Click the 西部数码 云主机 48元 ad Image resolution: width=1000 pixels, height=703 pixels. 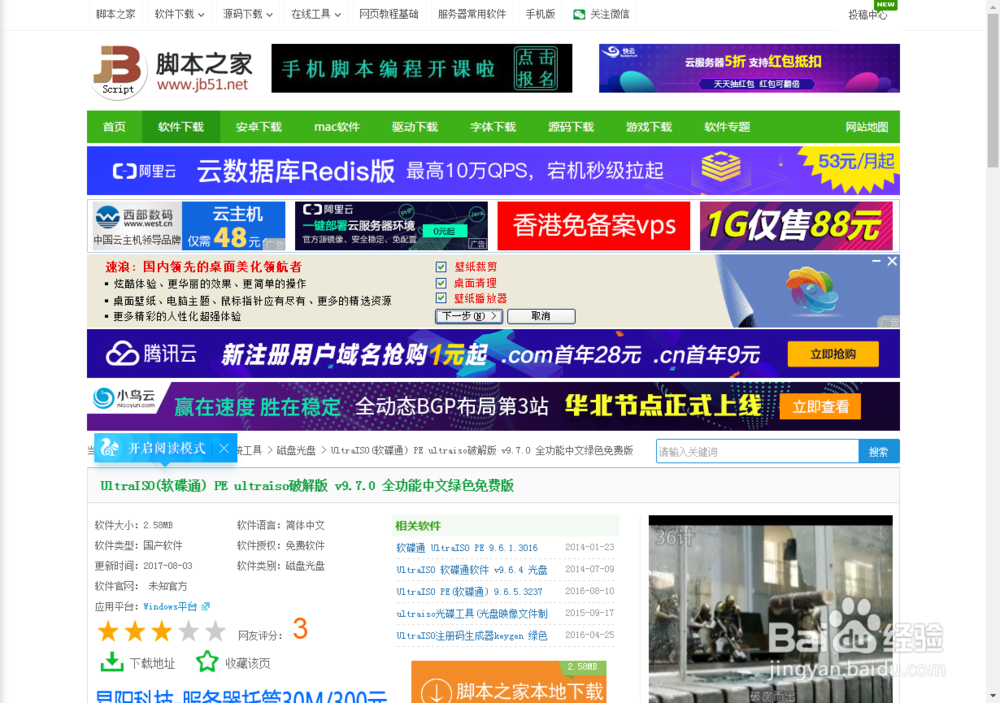click(x=189, y=226)
